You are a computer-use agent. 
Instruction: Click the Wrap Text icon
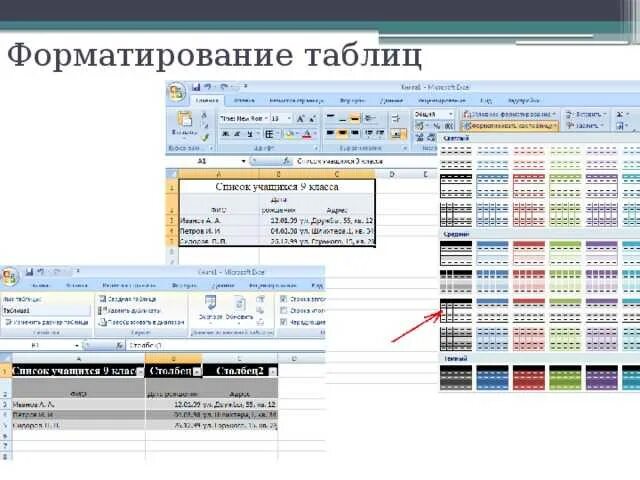396,118
